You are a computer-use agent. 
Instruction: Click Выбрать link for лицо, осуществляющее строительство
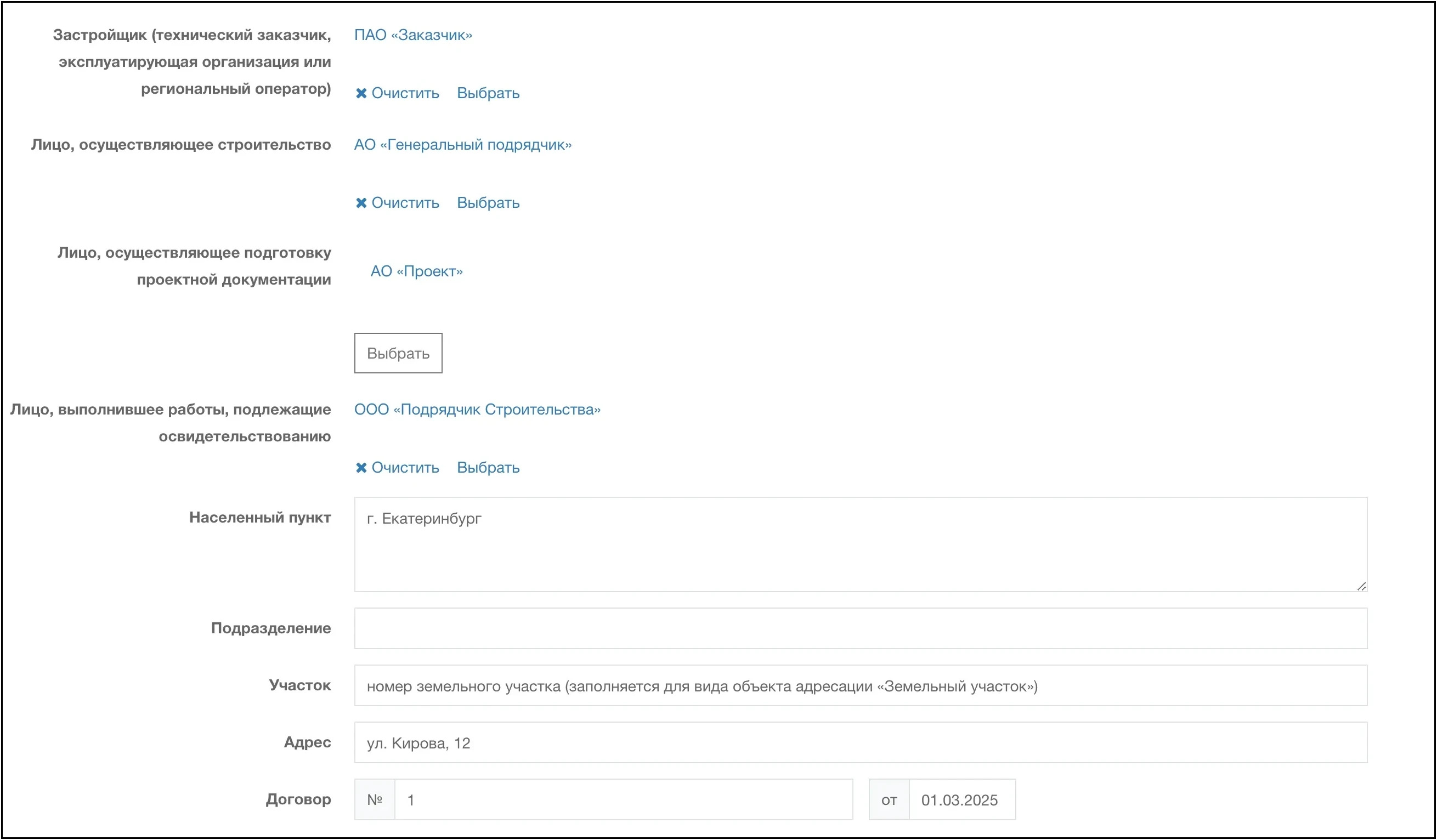488,203
